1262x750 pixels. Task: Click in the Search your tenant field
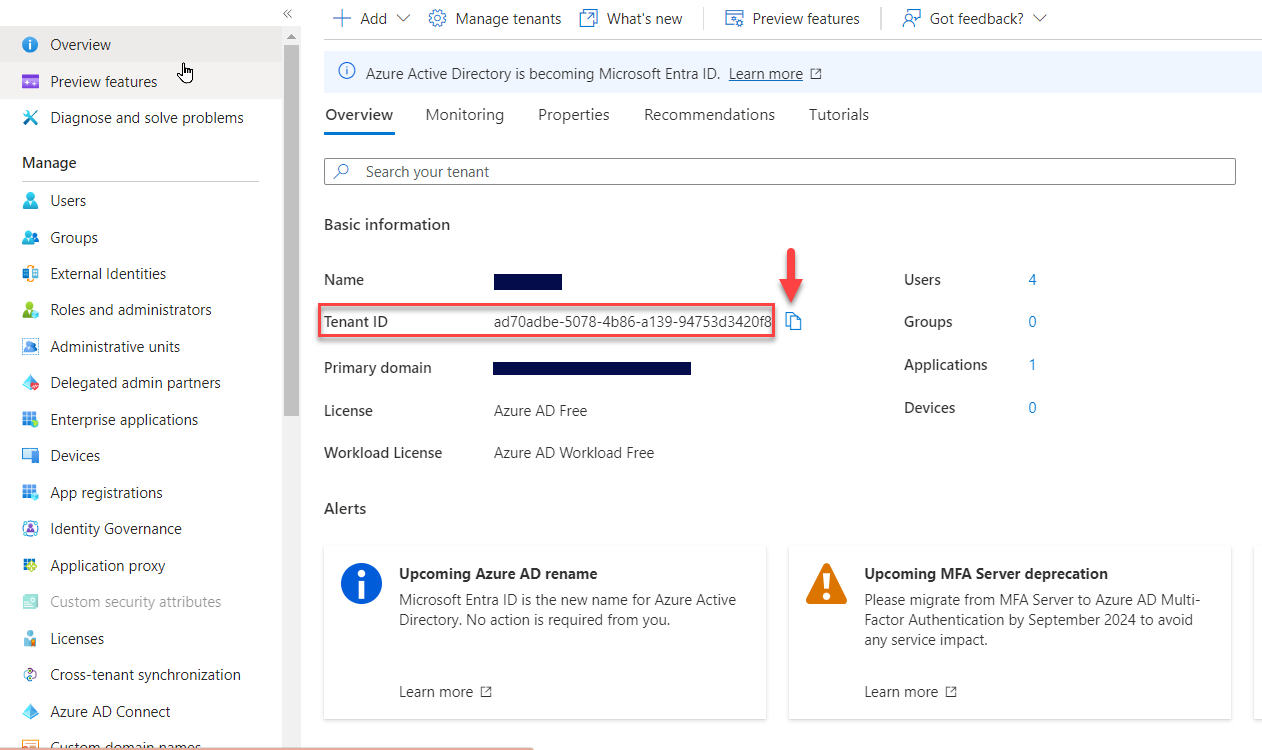point(780,172)
